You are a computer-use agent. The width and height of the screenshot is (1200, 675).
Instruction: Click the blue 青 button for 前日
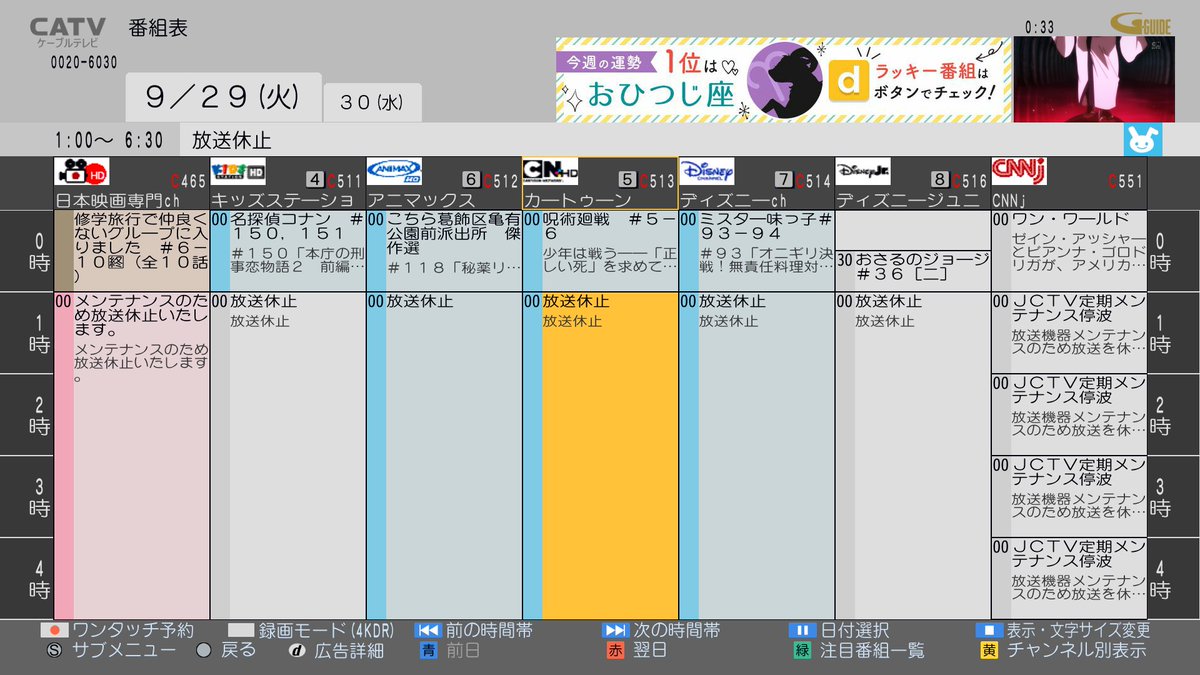[x=428, y=651]
